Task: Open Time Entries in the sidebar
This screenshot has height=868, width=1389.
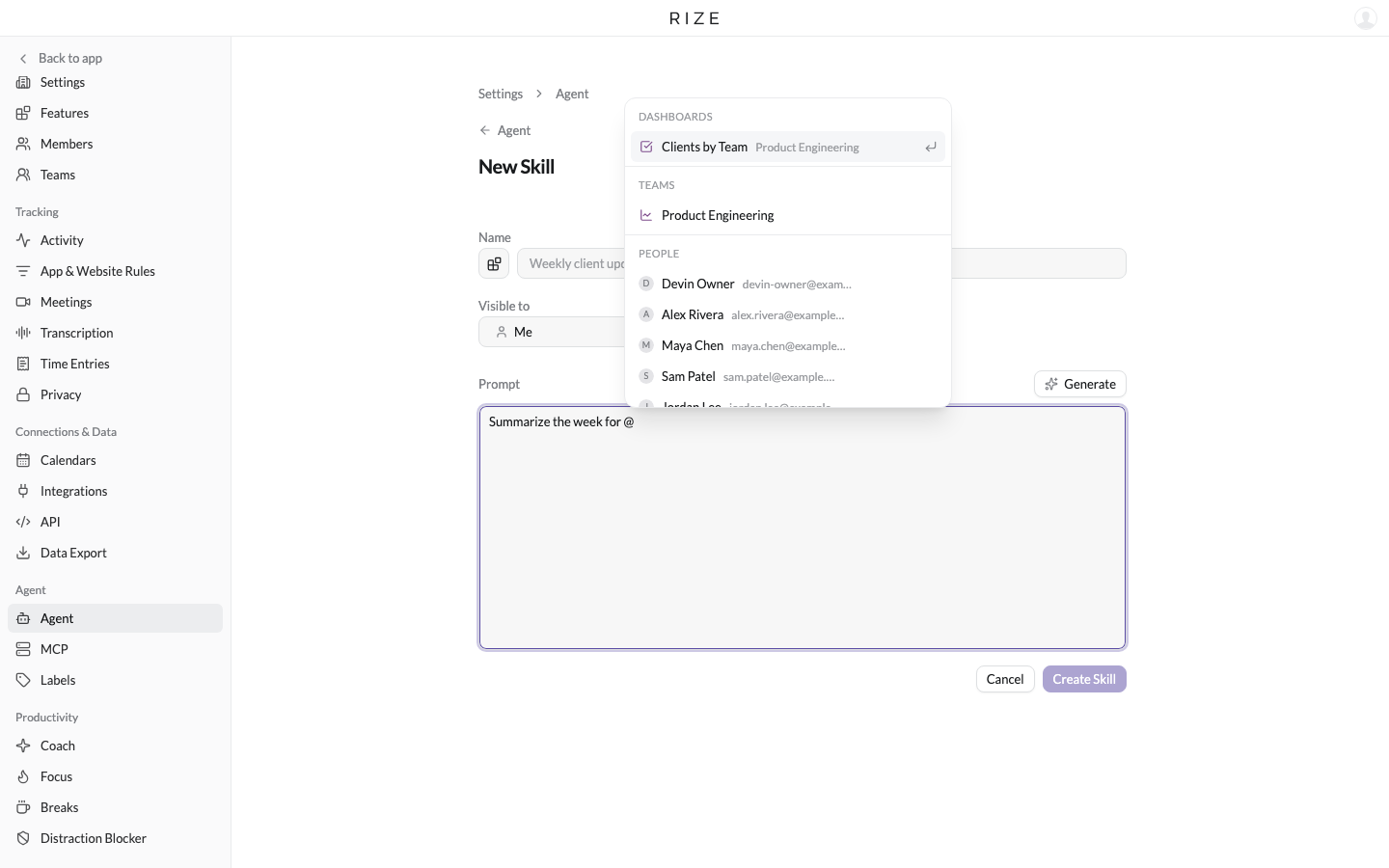Action: (115, 364)
